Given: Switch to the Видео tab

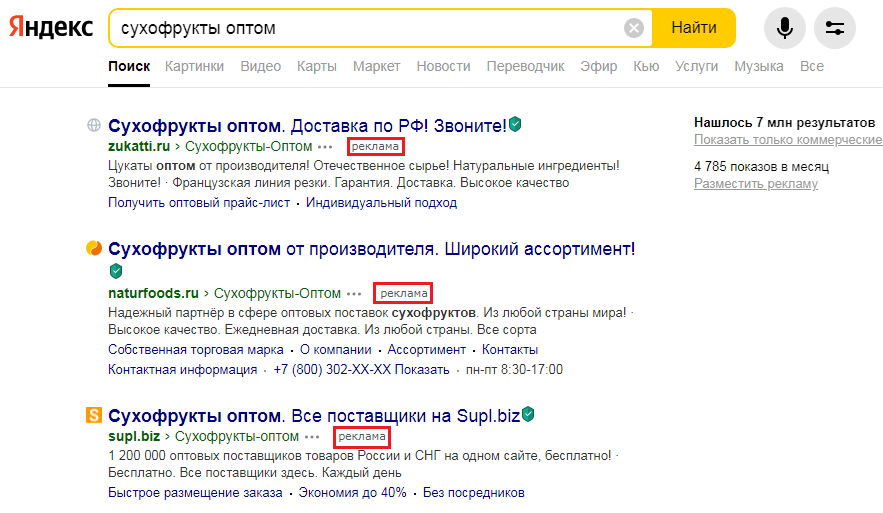Looking at the screenshot, I should (261, 66).
